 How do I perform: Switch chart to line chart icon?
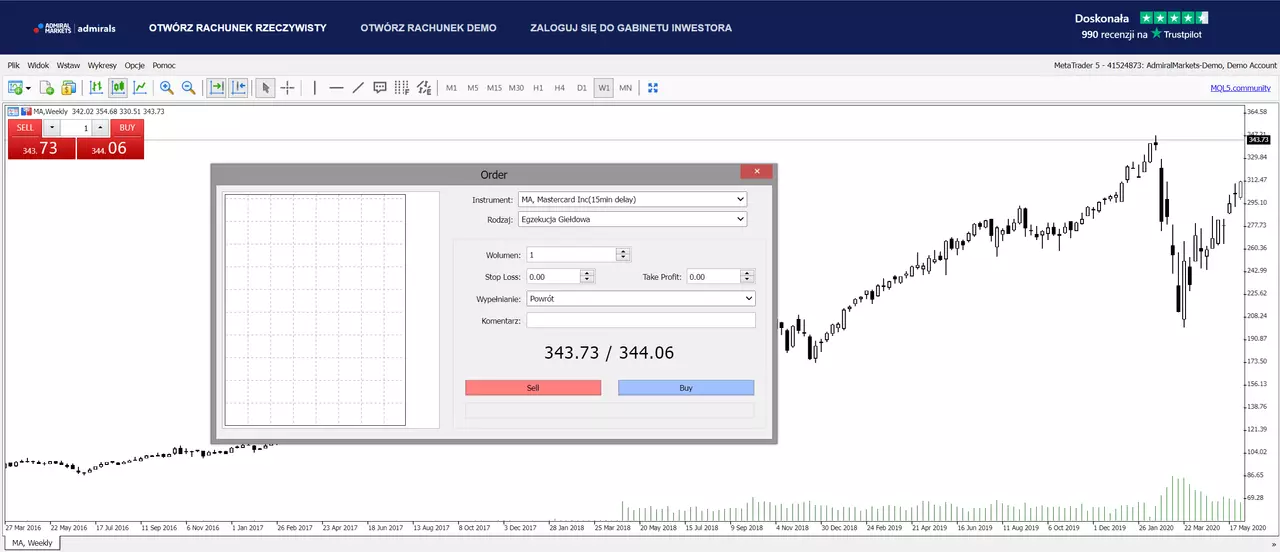pos(140,88)
